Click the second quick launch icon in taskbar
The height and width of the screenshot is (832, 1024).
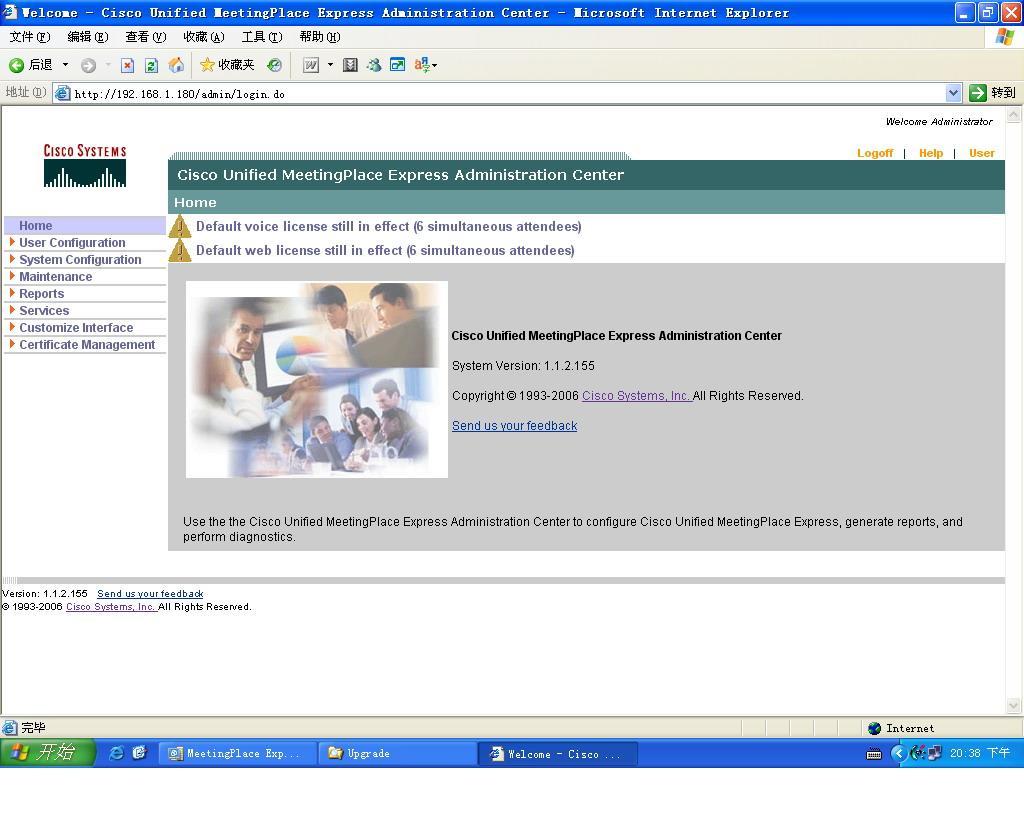pos(139,753)
